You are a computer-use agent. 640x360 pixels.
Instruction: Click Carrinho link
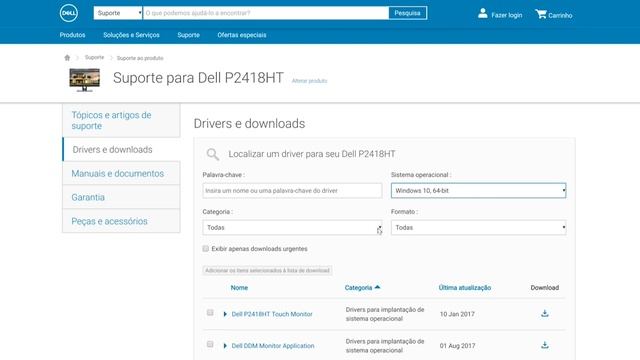[x=560, y=16]
